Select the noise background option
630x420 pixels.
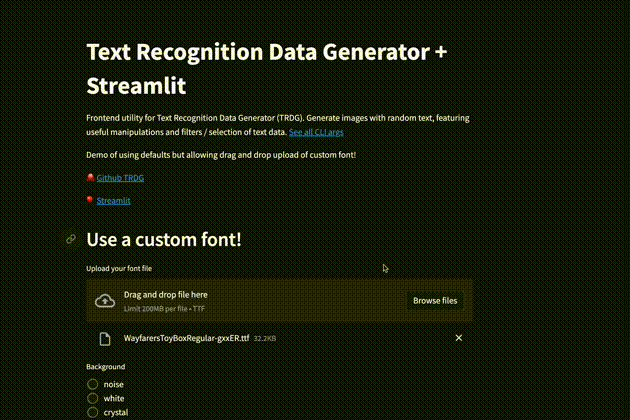click(92, 384)
